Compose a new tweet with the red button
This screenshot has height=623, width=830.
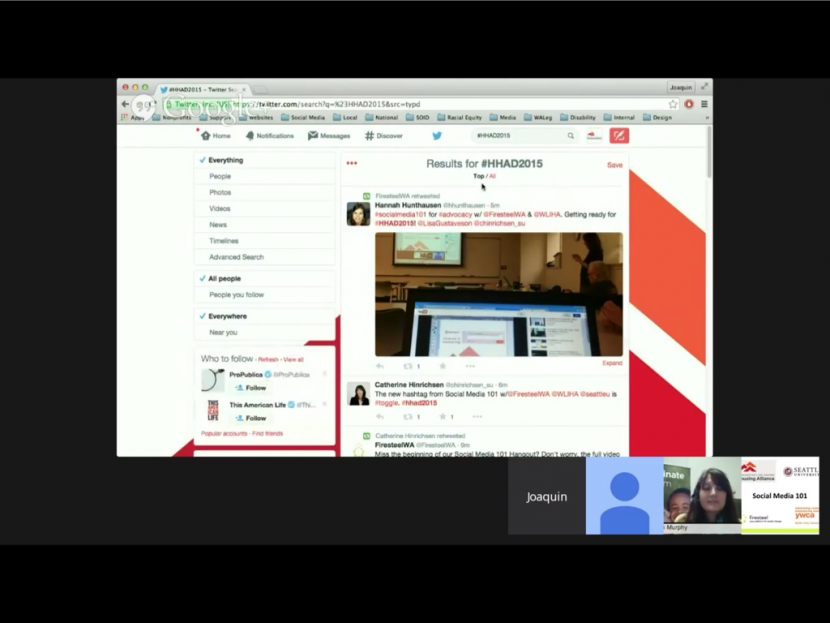pyautogui.click(x=619, y=136)
